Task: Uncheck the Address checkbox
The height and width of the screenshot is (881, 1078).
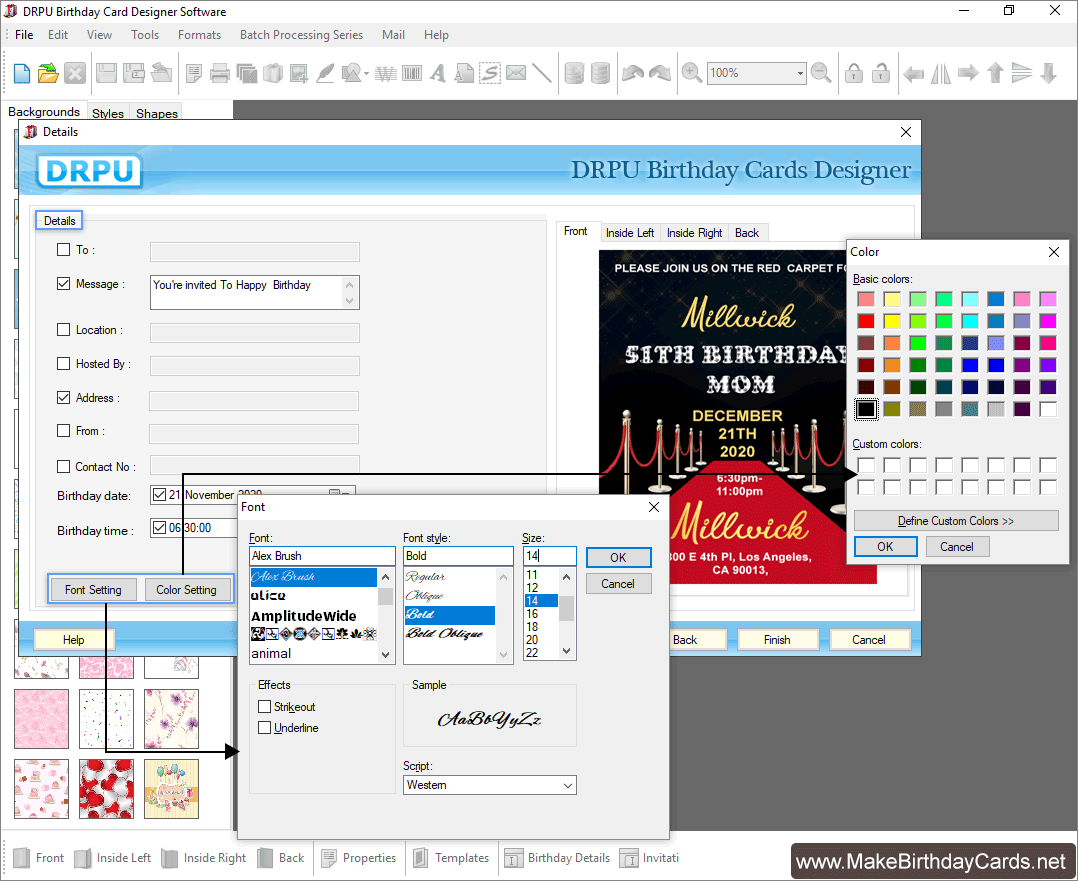Action: (x=63, y=397)
